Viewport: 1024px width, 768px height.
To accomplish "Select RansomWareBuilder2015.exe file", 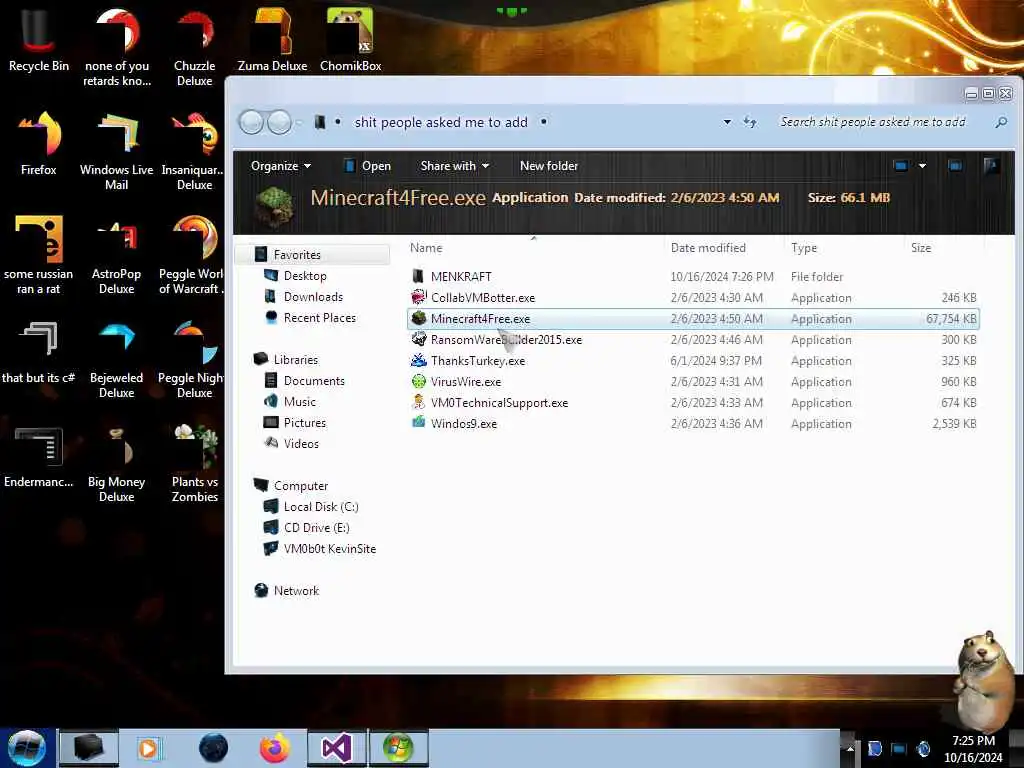I will (x=694, y=340).
